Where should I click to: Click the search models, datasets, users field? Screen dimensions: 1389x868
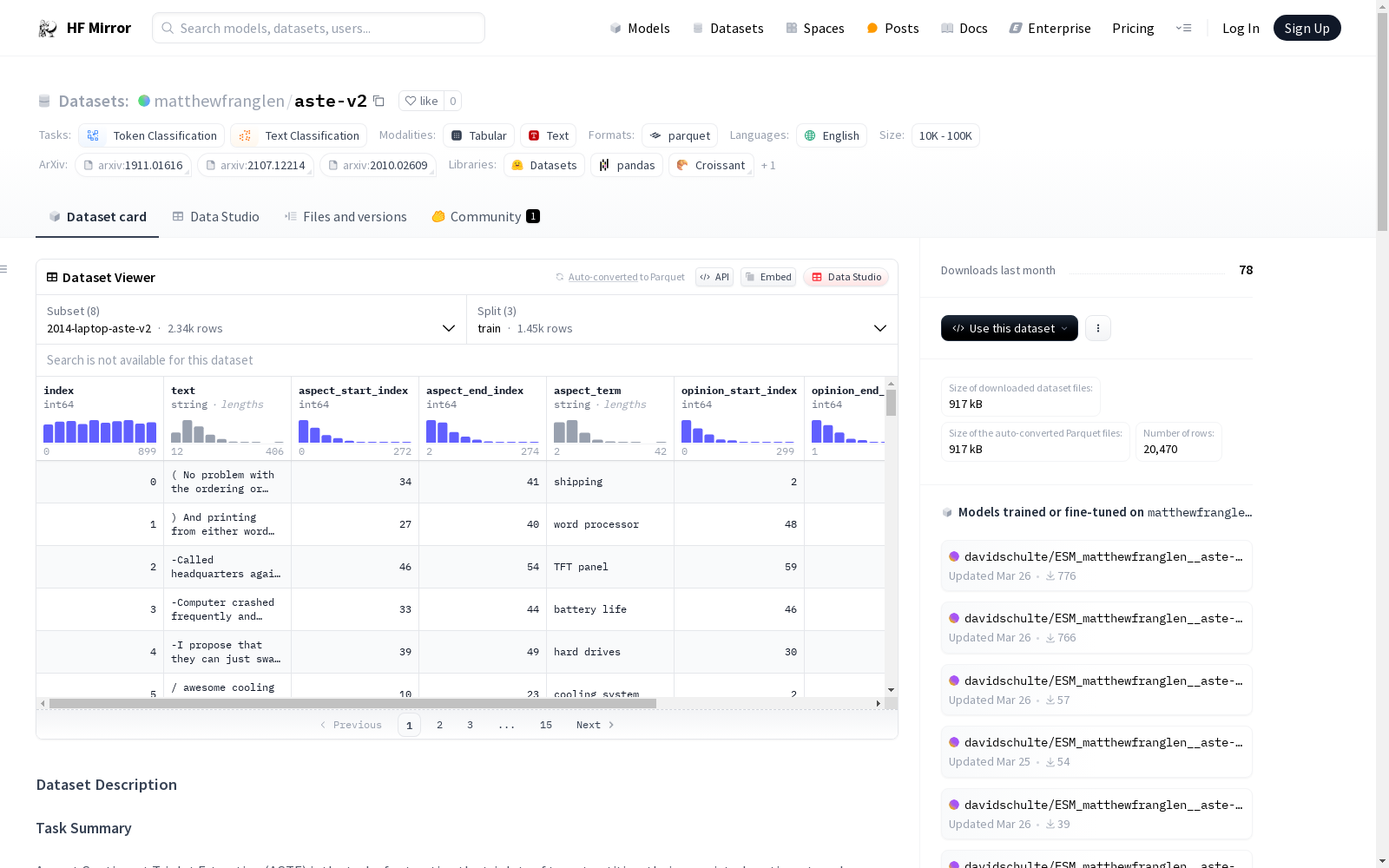319,28
